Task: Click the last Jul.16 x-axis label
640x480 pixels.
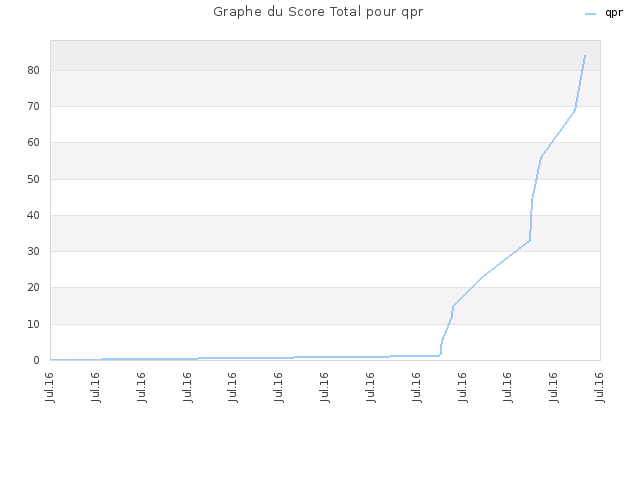Action: (x=600, y=387)
